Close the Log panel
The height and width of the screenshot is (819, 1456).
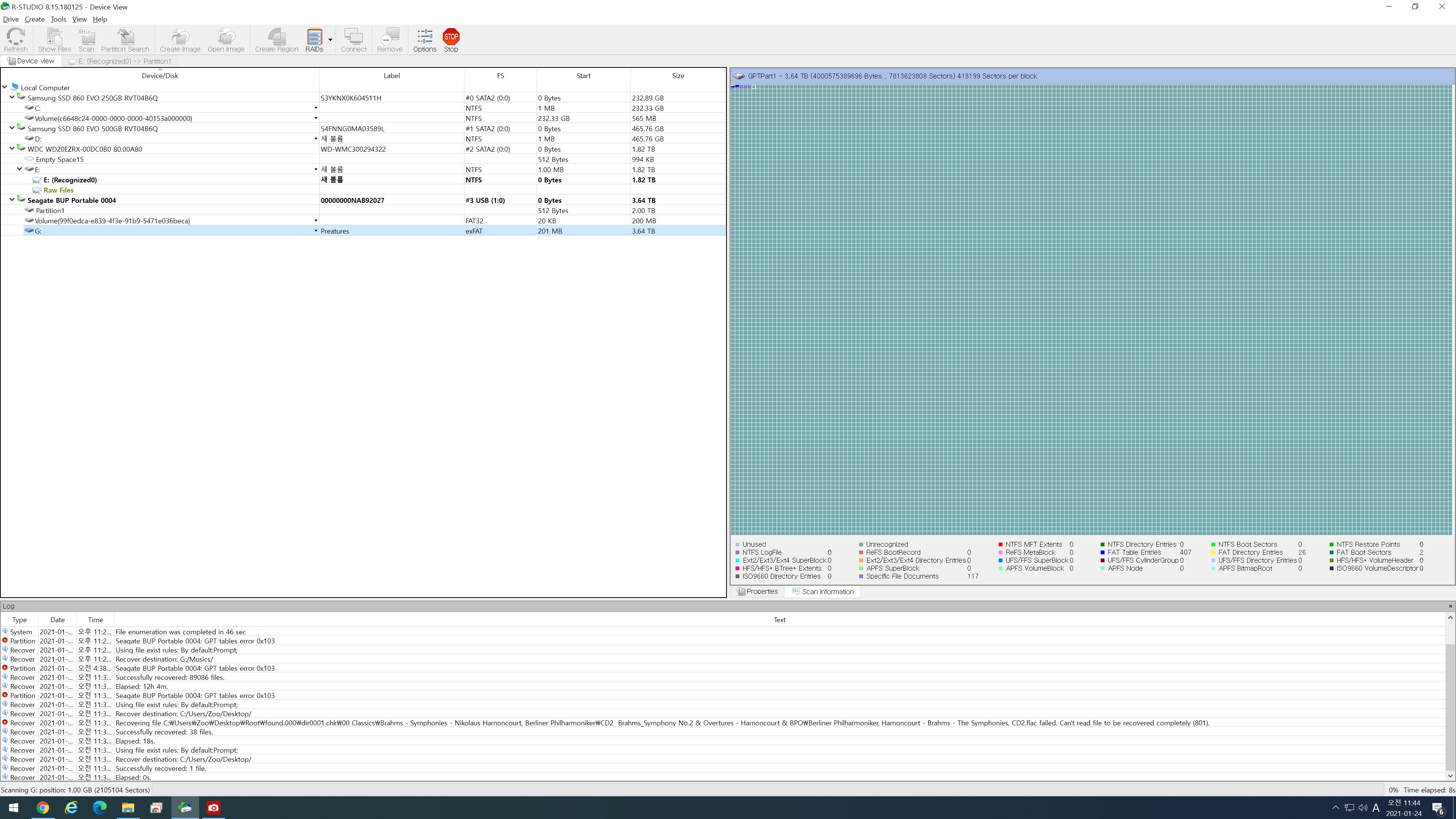1450,606
